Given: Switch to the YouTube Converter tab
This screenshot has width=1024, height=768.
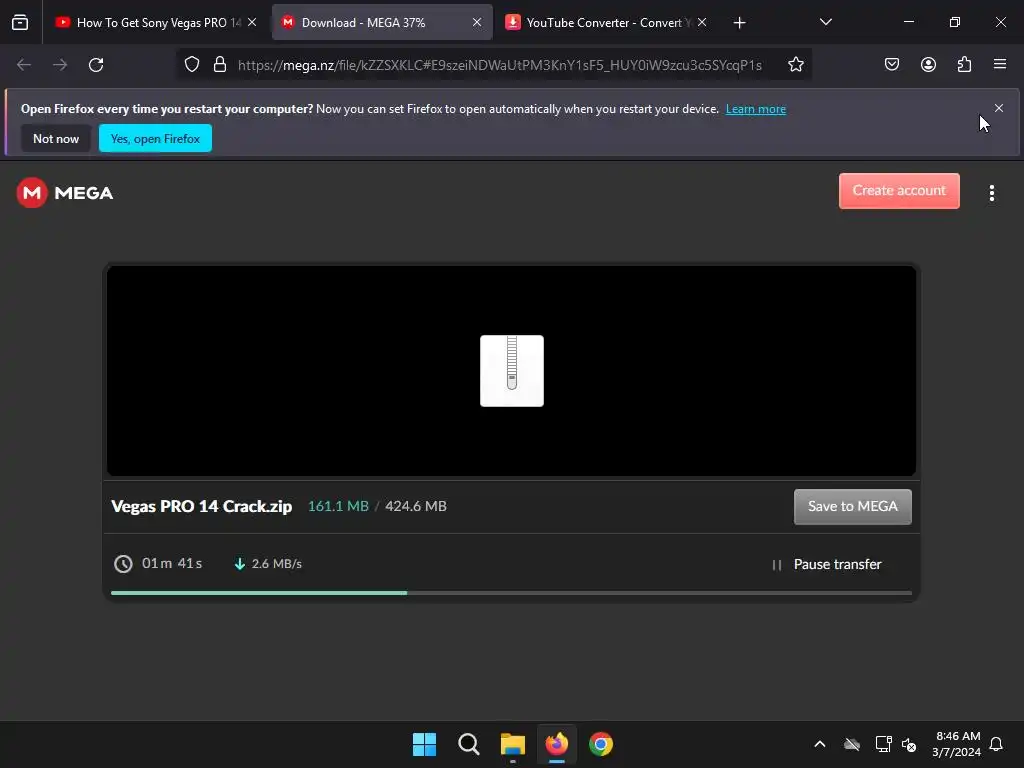Looking at the screenshot, I should (x=605, y=22).
